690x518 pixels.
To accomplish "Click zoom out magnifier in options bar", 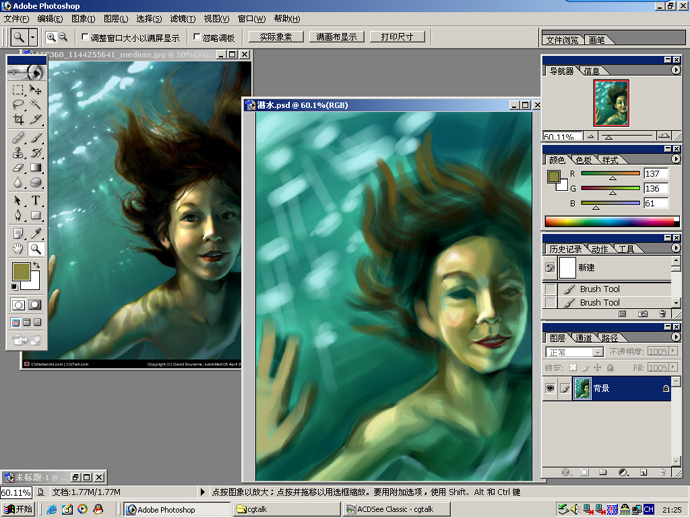I will point(63,37).
